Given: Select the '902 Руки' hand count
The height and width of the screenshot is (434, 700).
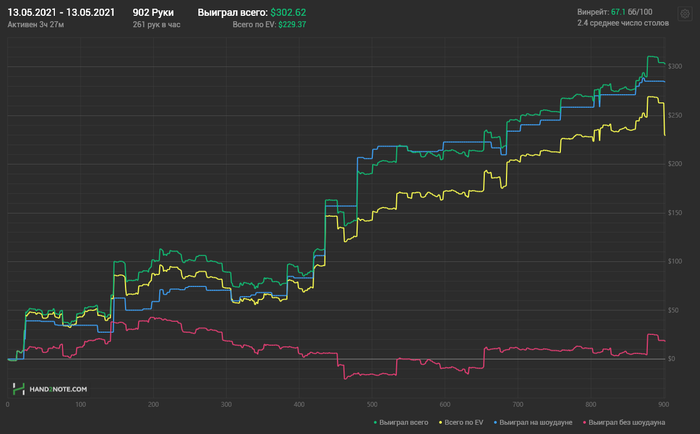Looking at the screenshot, I should 153,13.
